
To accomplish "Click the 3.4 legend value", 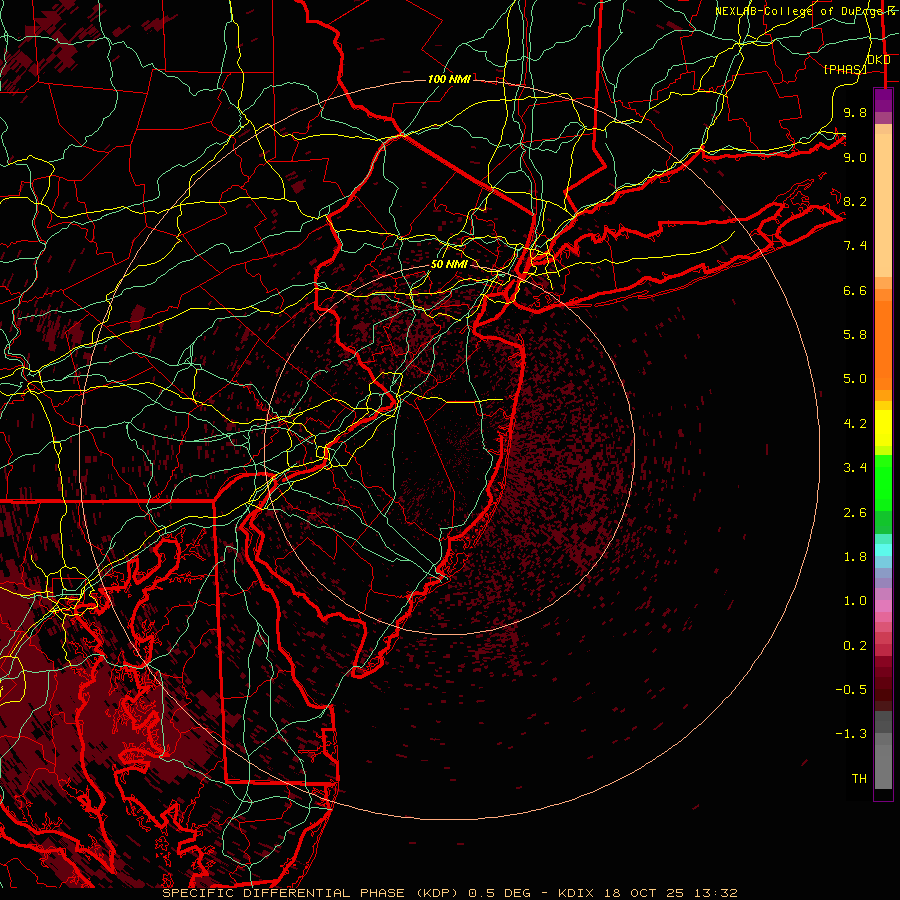I will [x=855, y=468].
